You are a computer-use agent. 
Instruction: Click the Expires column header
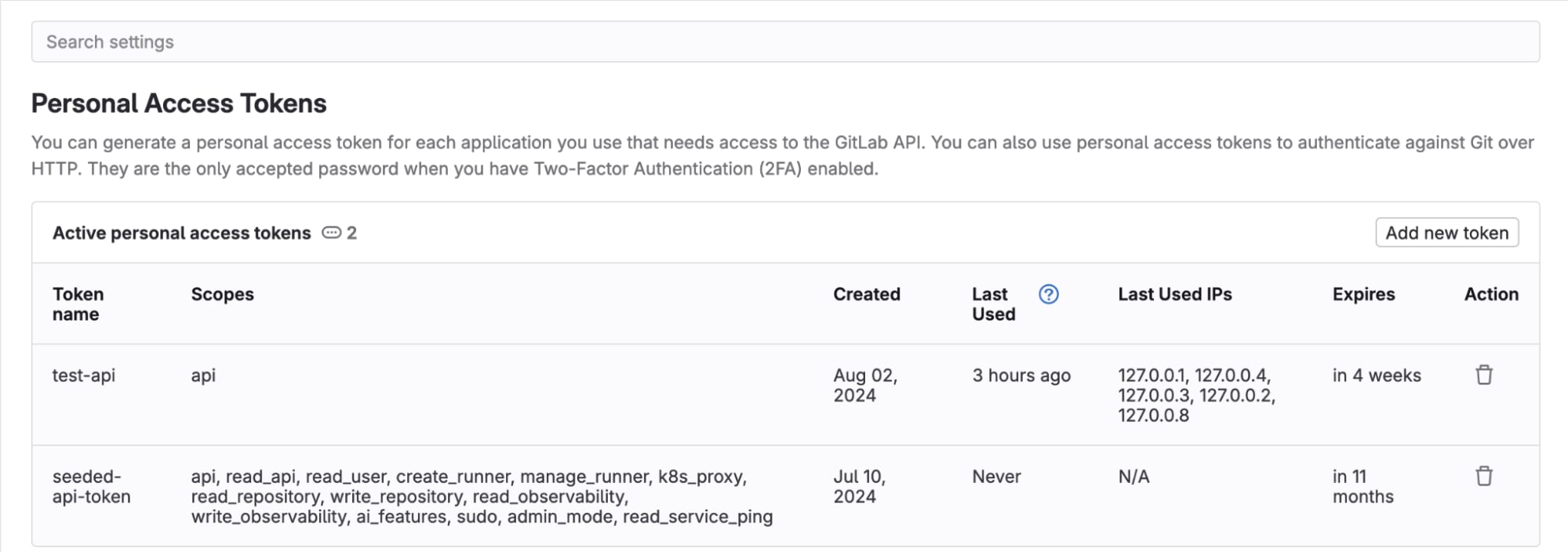click(x=1363, y=294)
